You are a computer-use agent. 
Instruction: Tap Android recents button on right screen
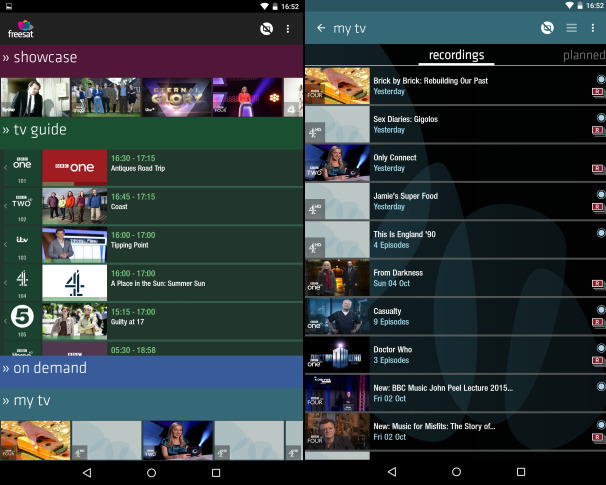click(x=521, y=472)
